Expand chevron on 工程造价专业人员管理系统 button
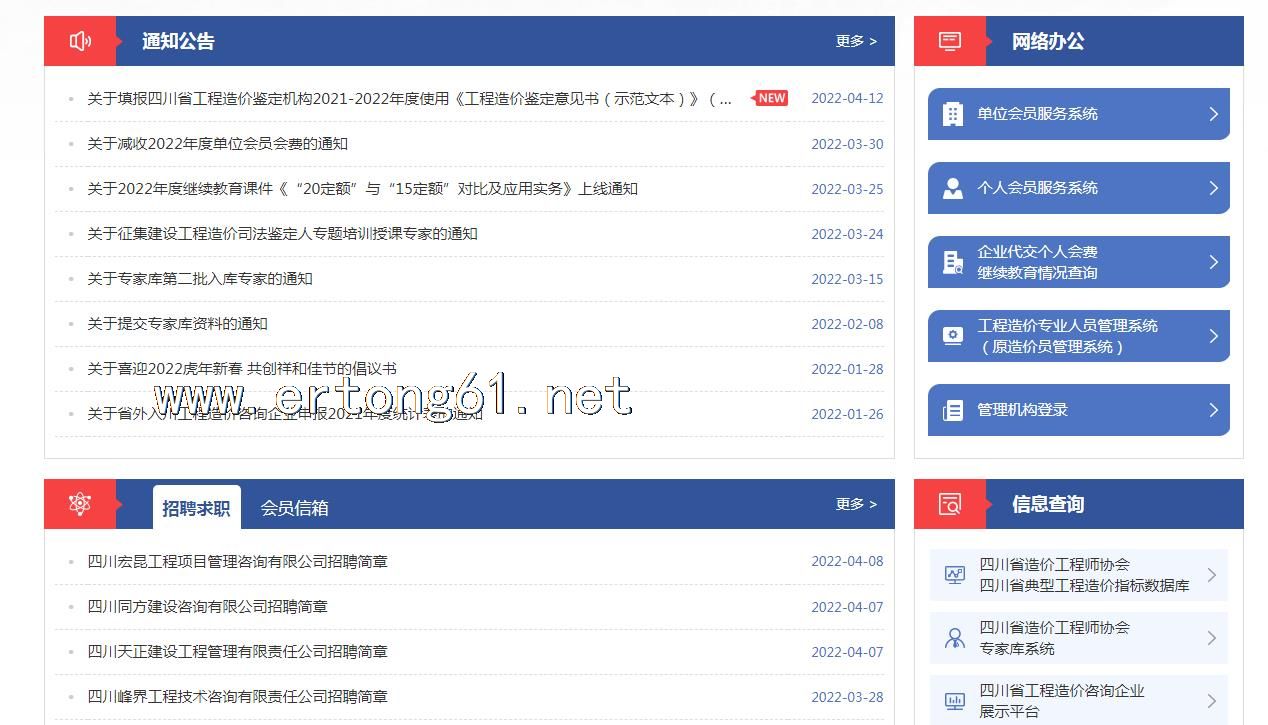 coord(1213,336)
